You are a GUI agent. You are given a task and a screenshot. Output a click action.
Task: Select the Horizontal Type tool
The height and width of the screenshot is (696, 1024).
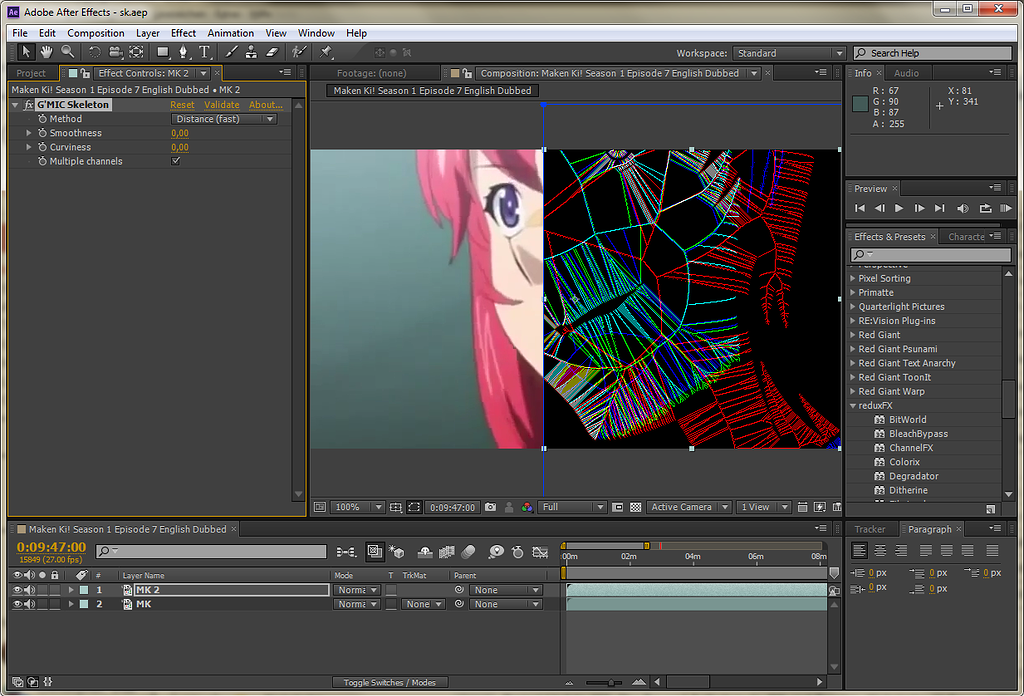coord(204,52)
